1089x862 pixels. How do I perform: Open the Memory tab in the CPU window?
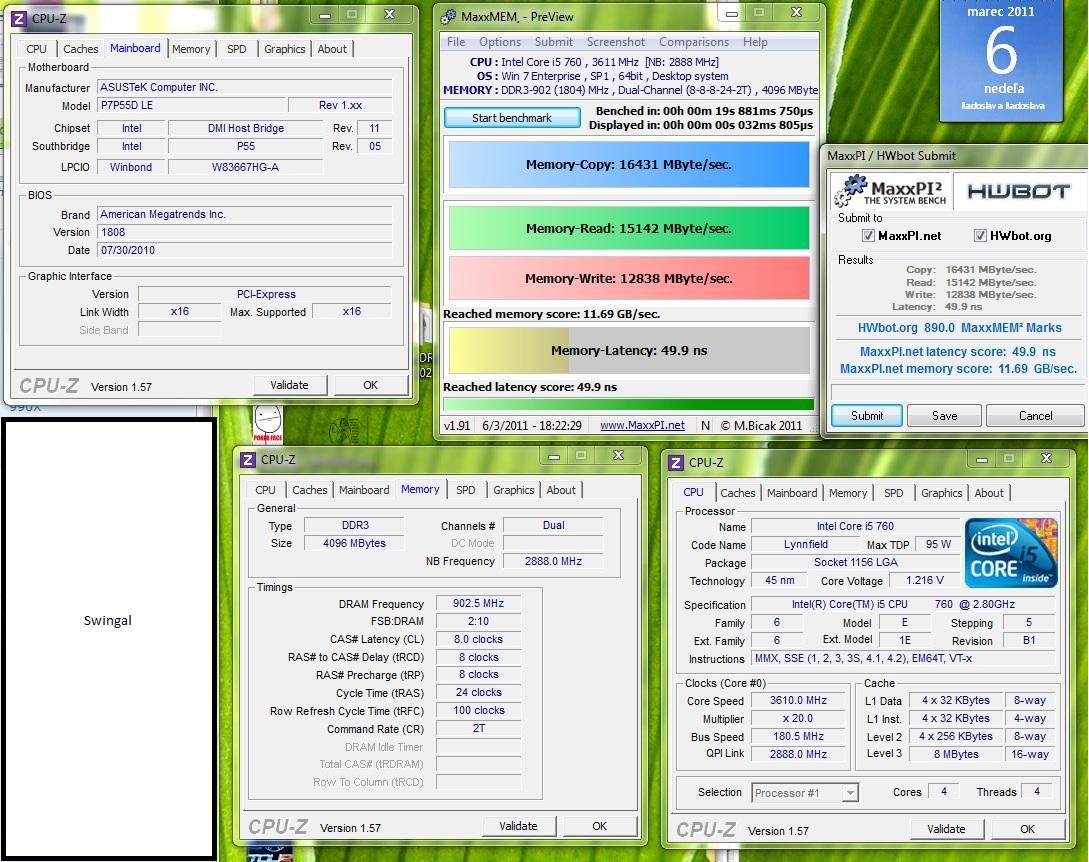pyautogui.click(x=848, y=492)
